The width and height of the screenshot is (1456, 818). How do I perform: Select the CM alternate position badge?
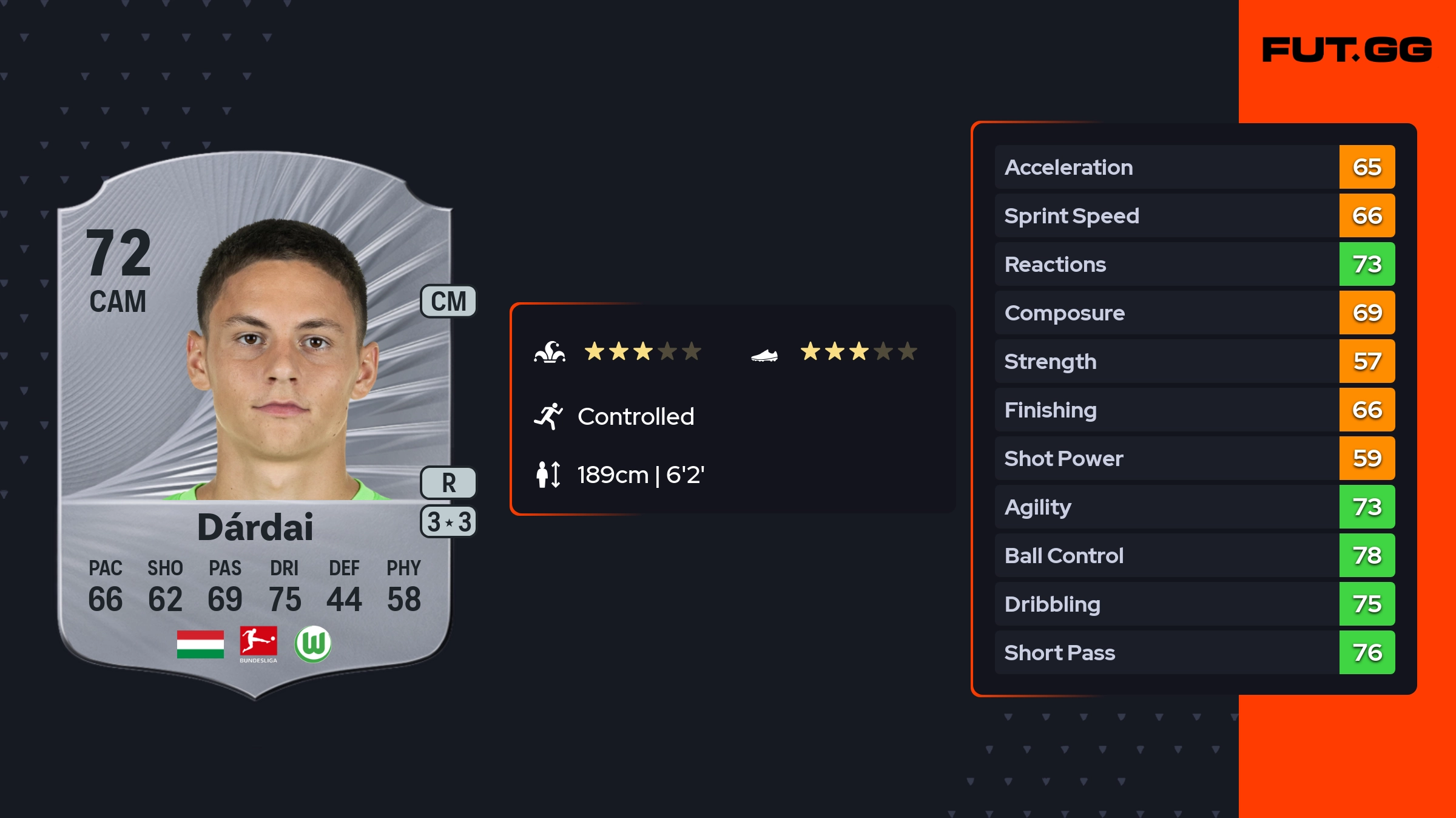tap(448, 302)
